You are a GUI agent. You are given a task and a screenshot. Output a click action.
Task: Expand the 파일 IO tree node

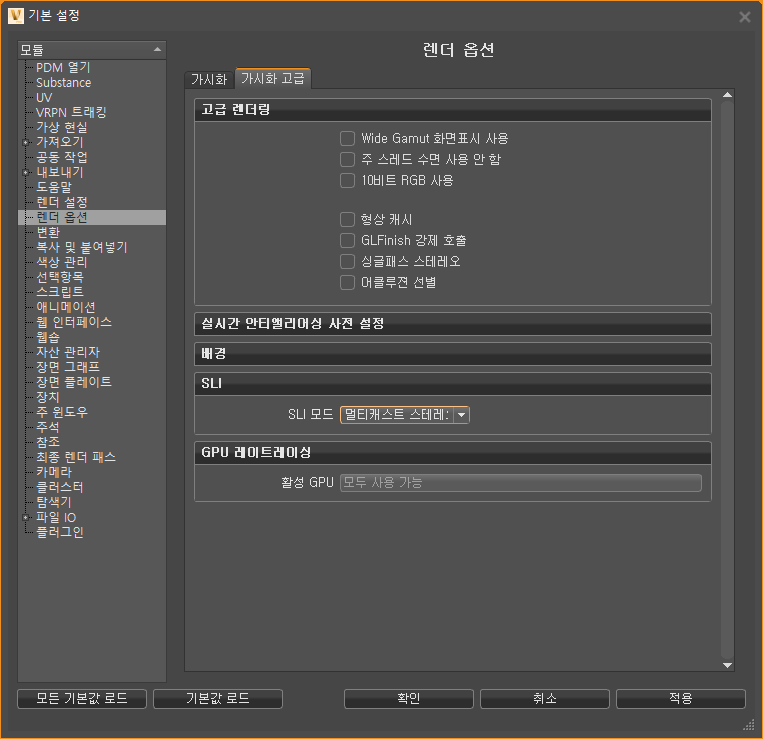(x=26, y=517)
